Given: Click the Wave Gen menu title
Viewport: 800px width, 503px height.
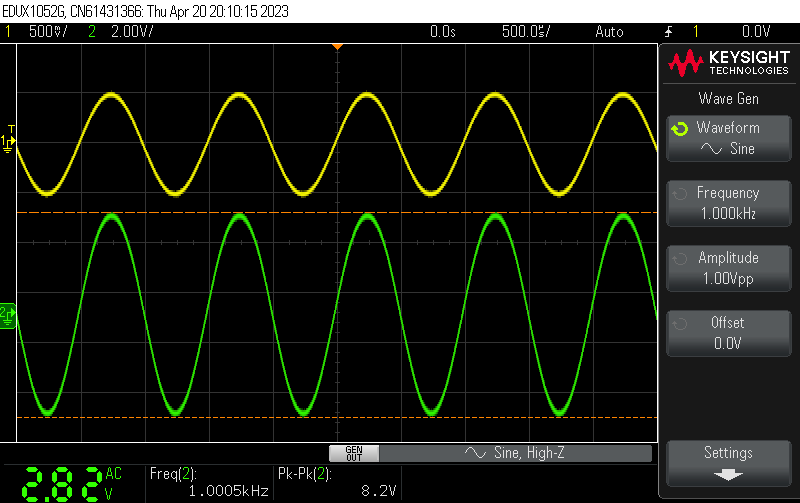Looking at the screenshot, I should (729, 98).
